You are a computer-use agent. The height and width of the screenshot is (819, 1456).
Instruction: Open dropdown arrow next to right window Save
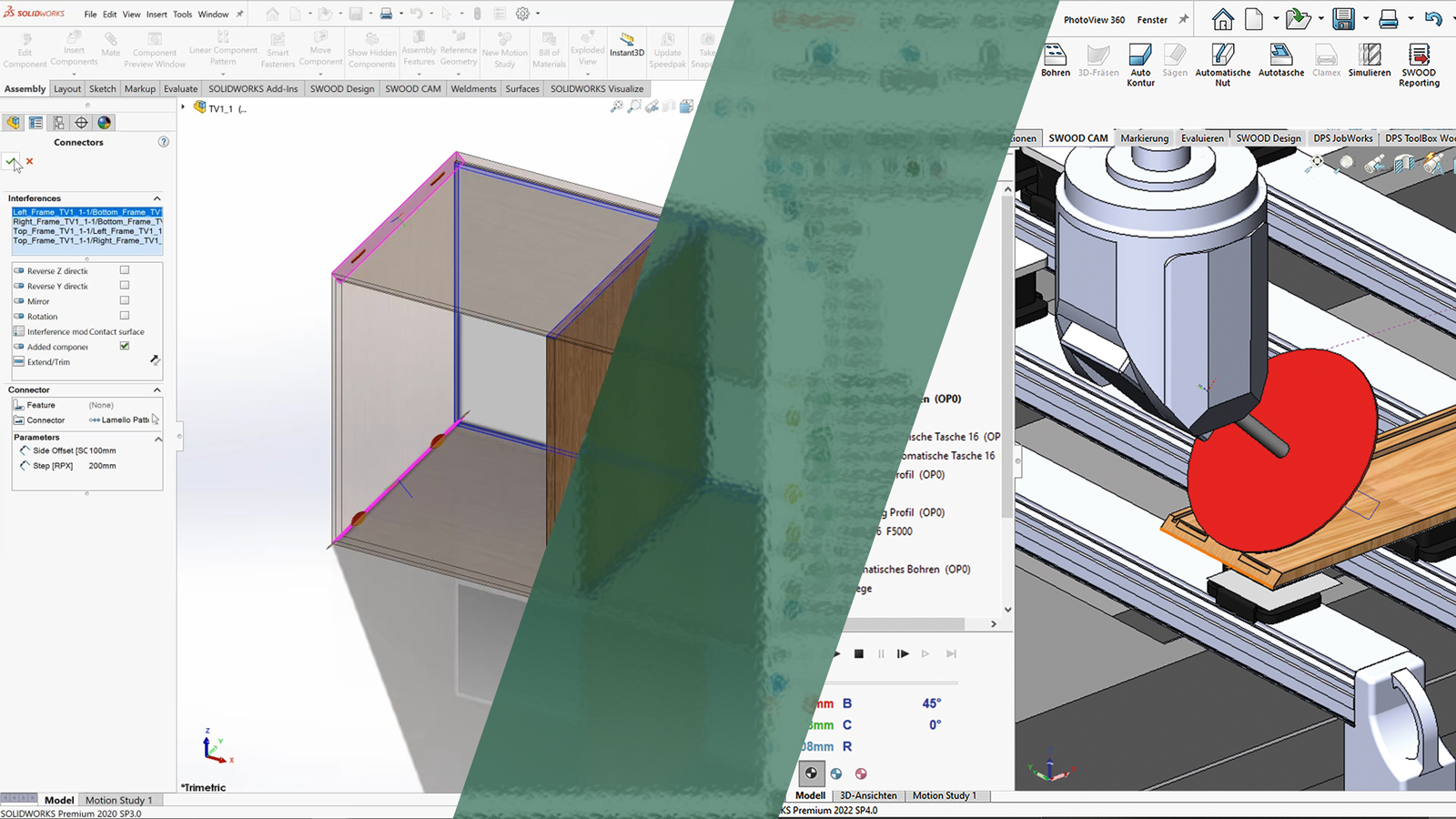click(1365, 19)
